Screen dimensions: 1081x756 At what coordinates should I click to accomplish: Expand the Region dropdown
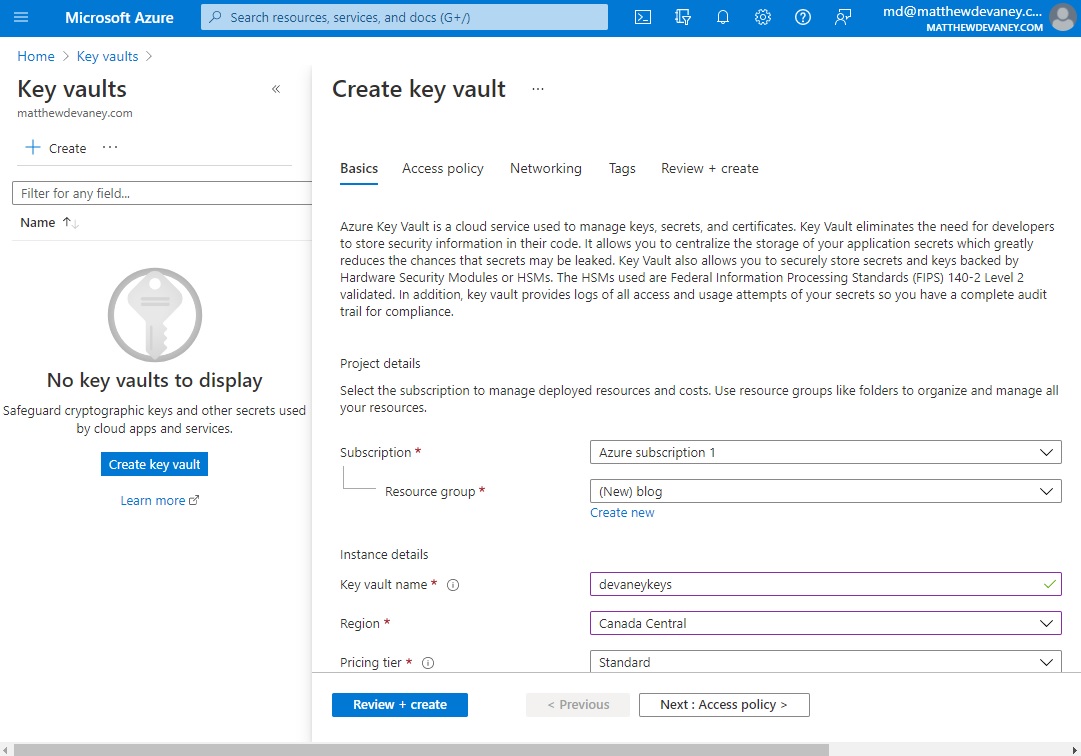click(825, 624)
